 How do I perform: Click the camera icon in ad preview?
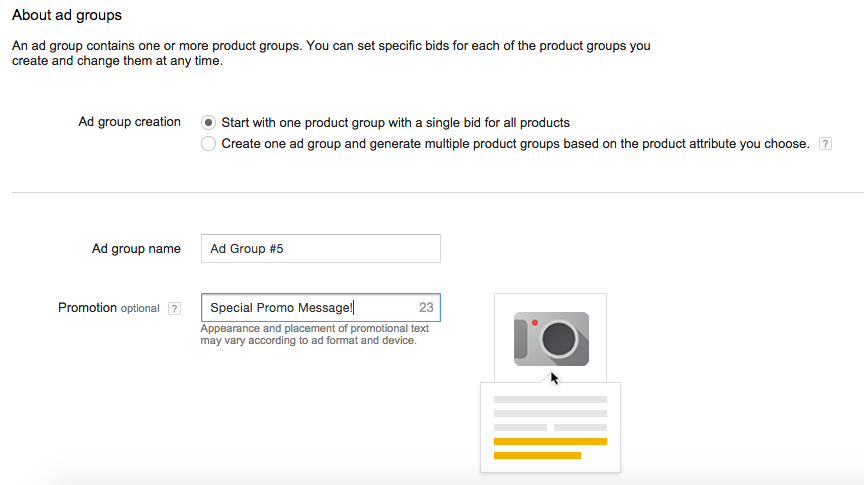[x=551, y=339]
